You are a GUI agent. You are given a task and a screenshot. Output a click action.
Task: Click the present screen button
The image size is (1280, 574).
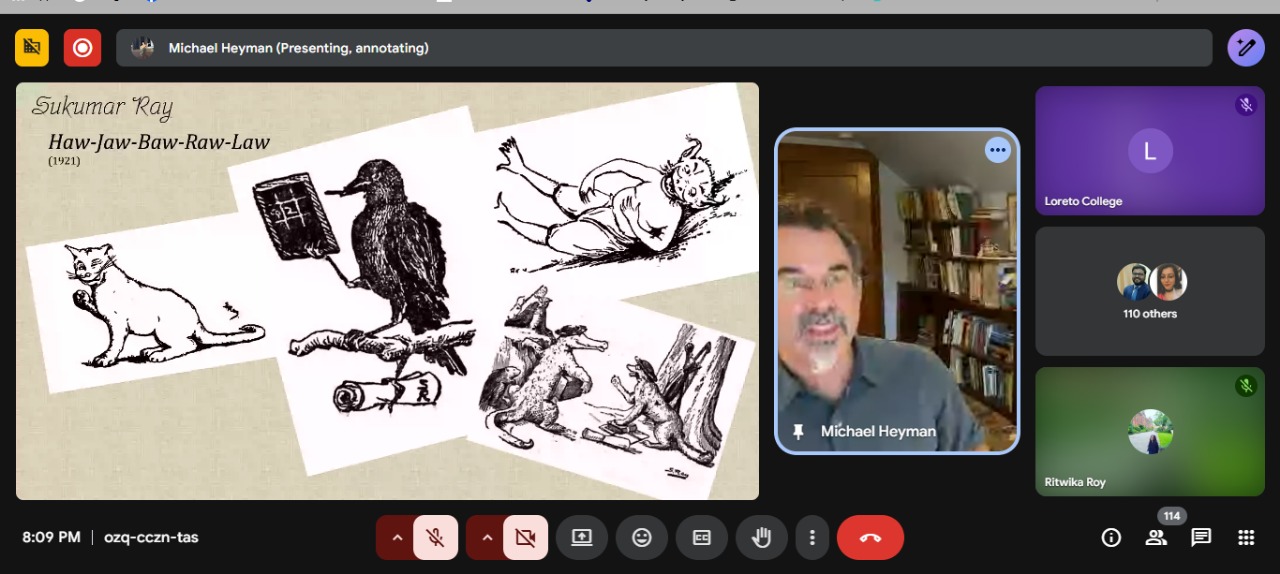tap(582, 537)
